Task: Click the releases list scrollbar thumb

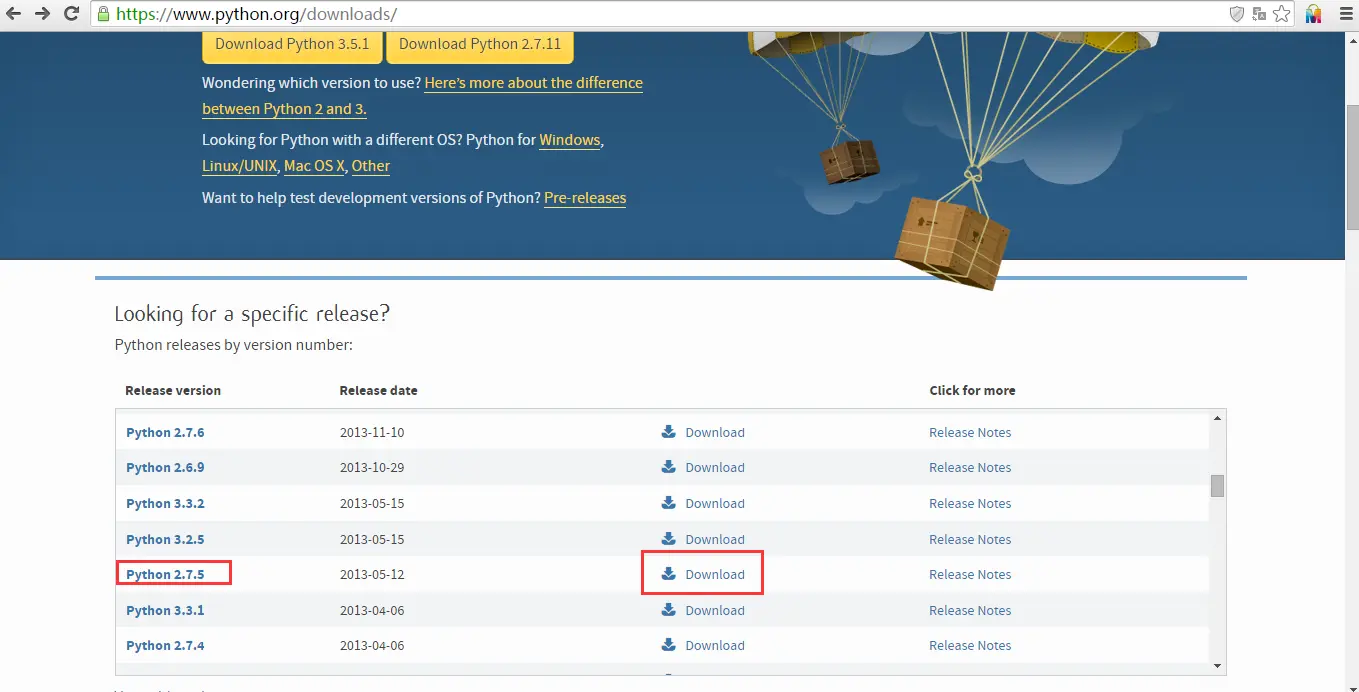Action: click(1217, 486)
